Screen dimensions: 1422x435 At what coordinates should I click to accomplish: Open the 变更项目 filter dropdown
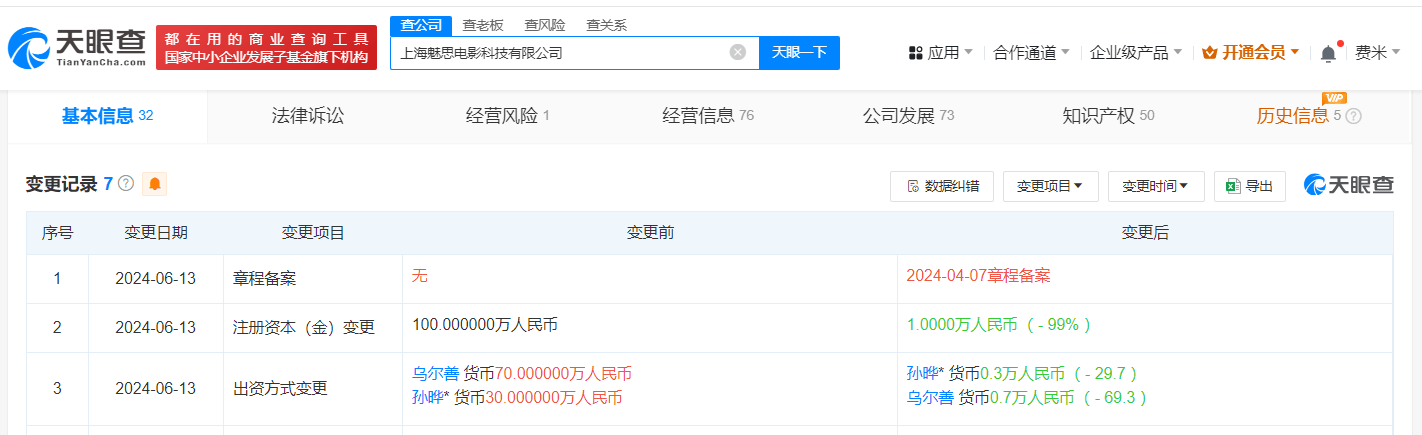click(1050, 186)
